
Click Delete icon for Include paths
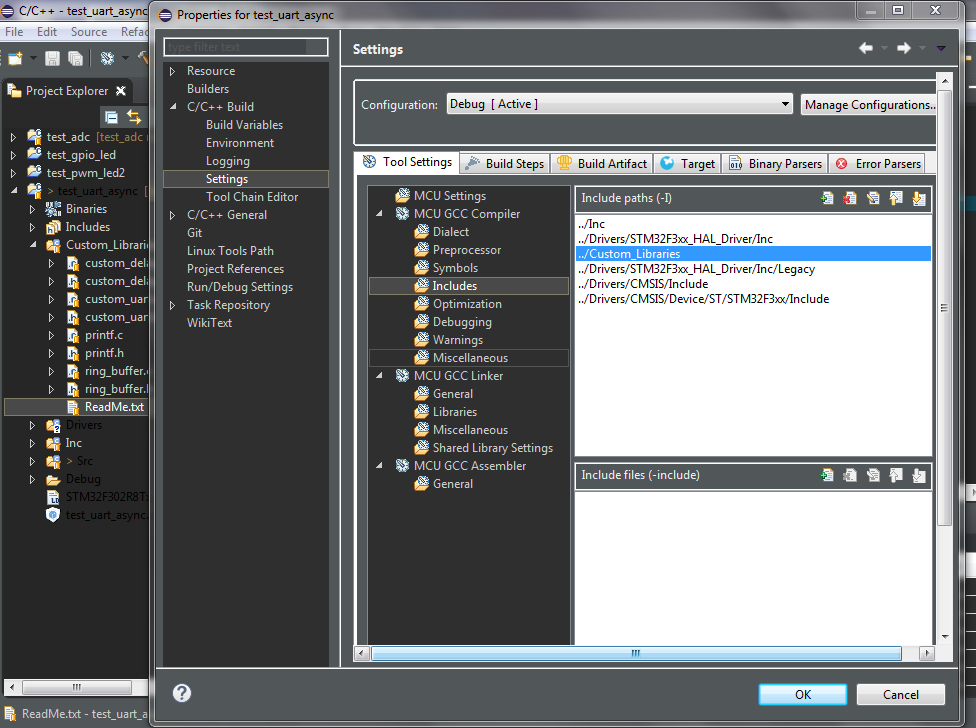click(850, 198)
